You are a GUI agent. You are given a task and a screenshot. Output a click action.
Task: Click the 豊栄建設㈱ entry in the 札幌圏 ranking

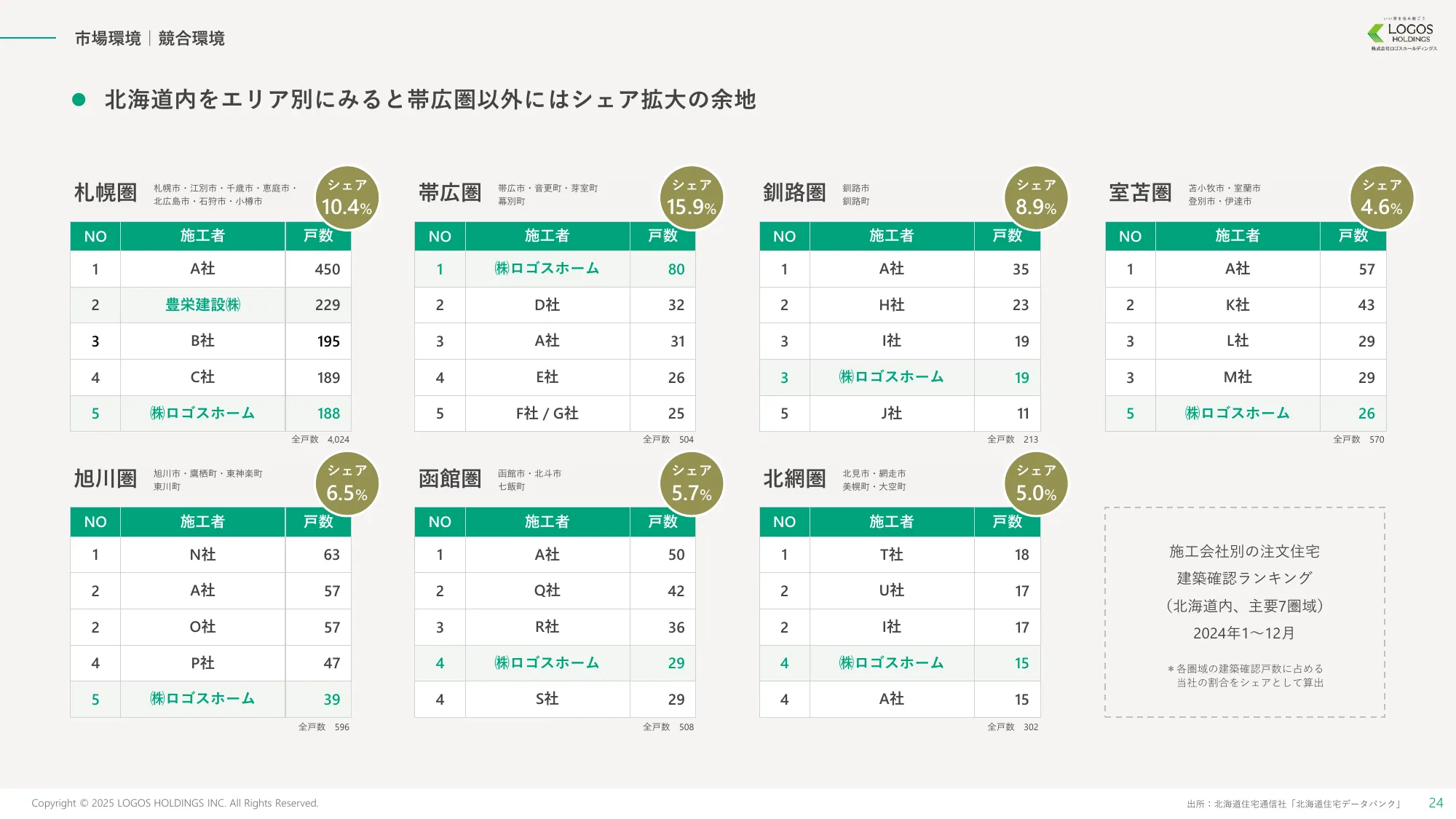pyautogui.click(x=202, y=305)
